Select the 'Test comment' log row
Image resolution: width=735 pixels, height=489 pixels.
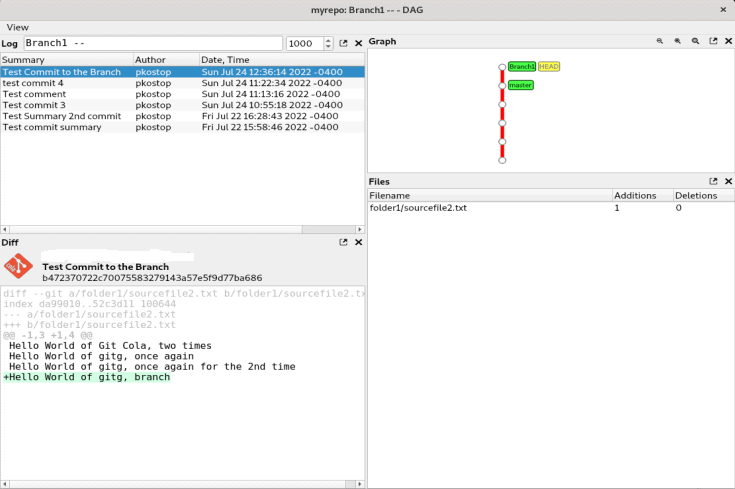182,94
